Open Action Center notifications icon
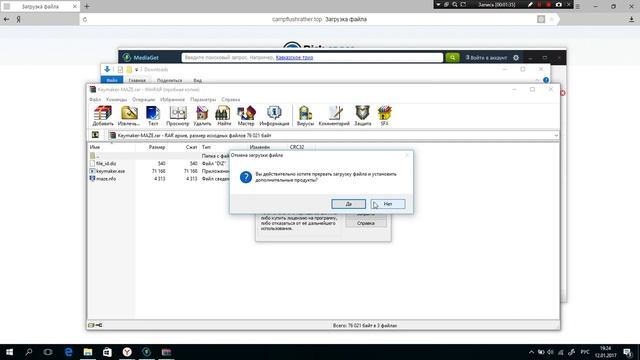Viewport: 640px width, 360px height. [628, 352]
